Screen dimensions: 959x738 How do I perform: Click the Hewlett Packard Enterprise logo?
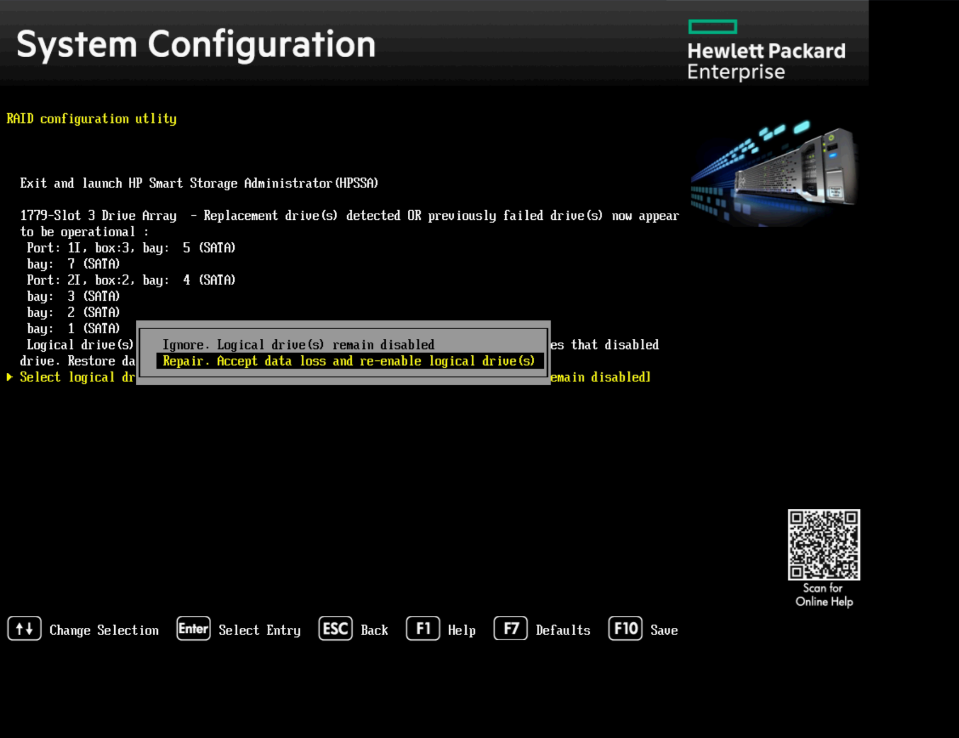[766, 50]
